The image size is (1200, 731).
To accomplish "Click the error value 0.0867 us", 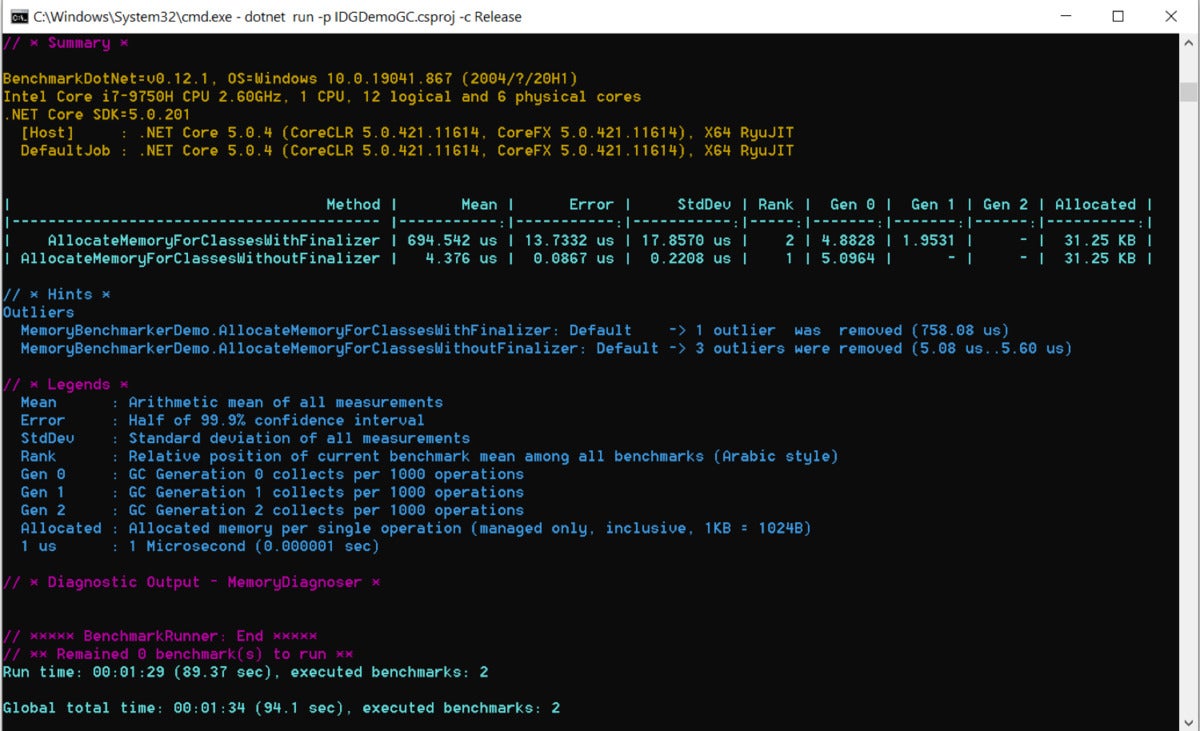I will pos(573,259).
